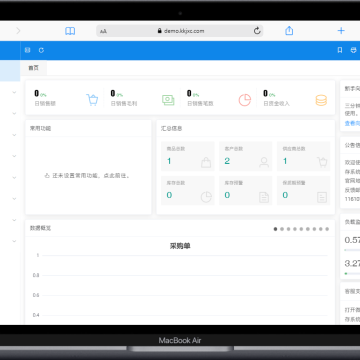Click the 日资金收入 label
The height and width of the screenshot is (360, 360).
276,104
